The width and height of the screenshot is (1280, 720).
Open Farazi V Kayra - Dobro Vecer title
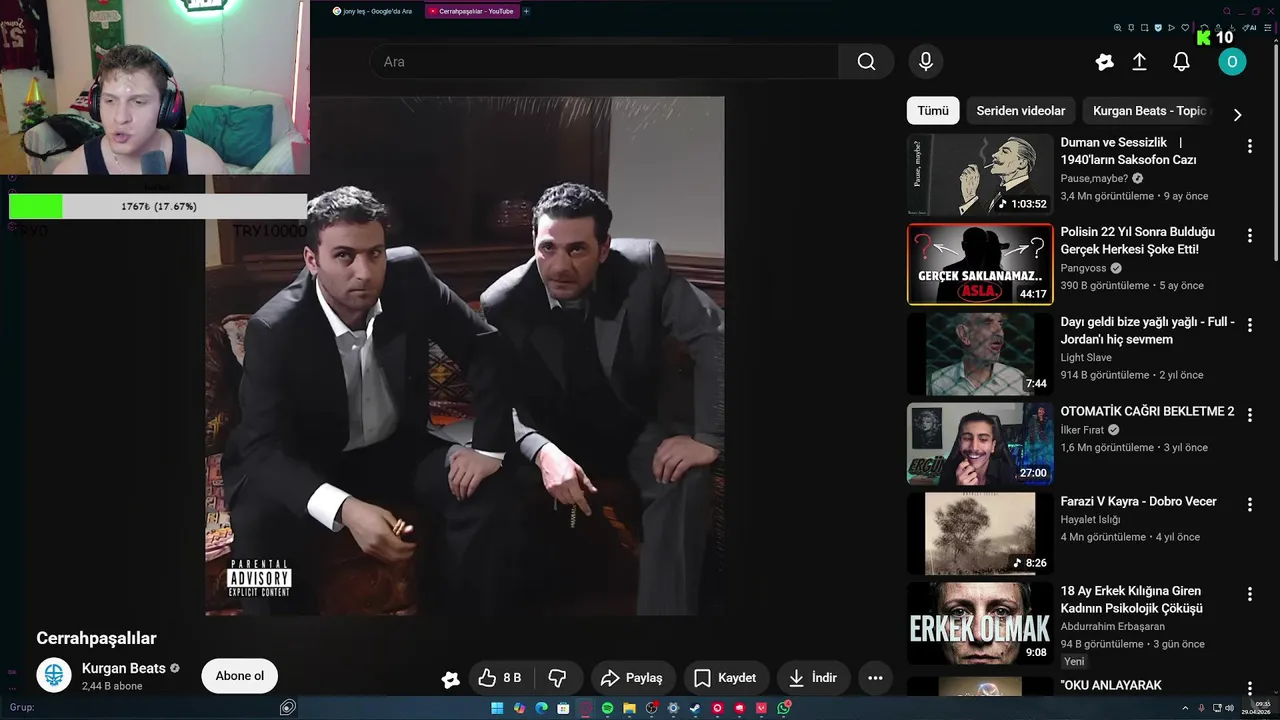1138,502
